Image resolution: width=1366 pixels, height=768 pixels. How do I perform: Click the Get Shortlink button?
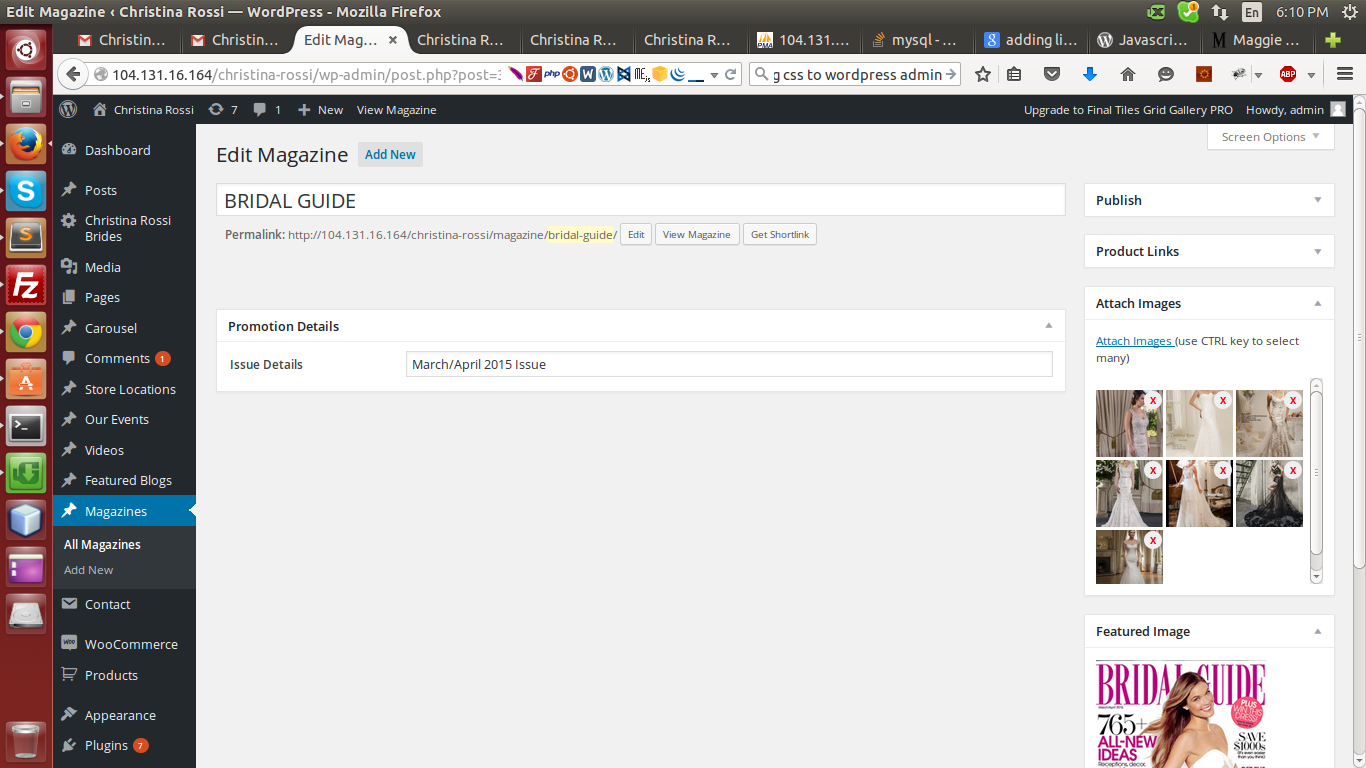781,234
